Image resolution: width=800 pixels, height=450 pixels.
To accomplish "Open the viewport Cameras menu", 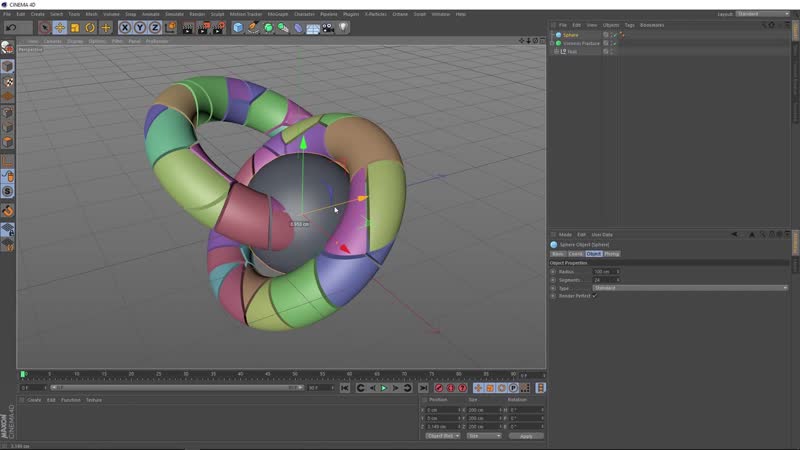I will (53, 41).
